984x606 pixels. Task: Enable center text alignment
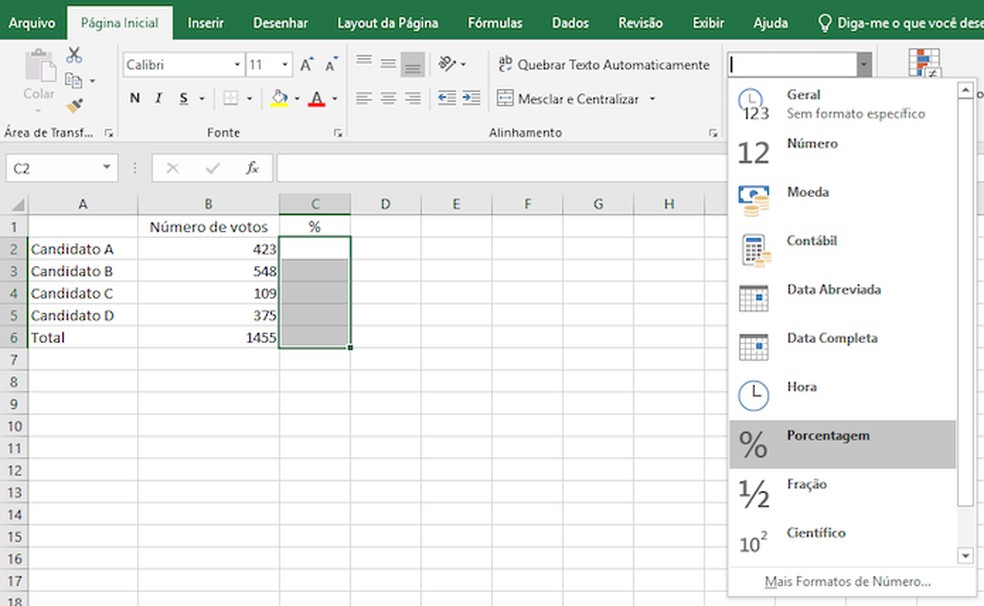click(387, 97)
